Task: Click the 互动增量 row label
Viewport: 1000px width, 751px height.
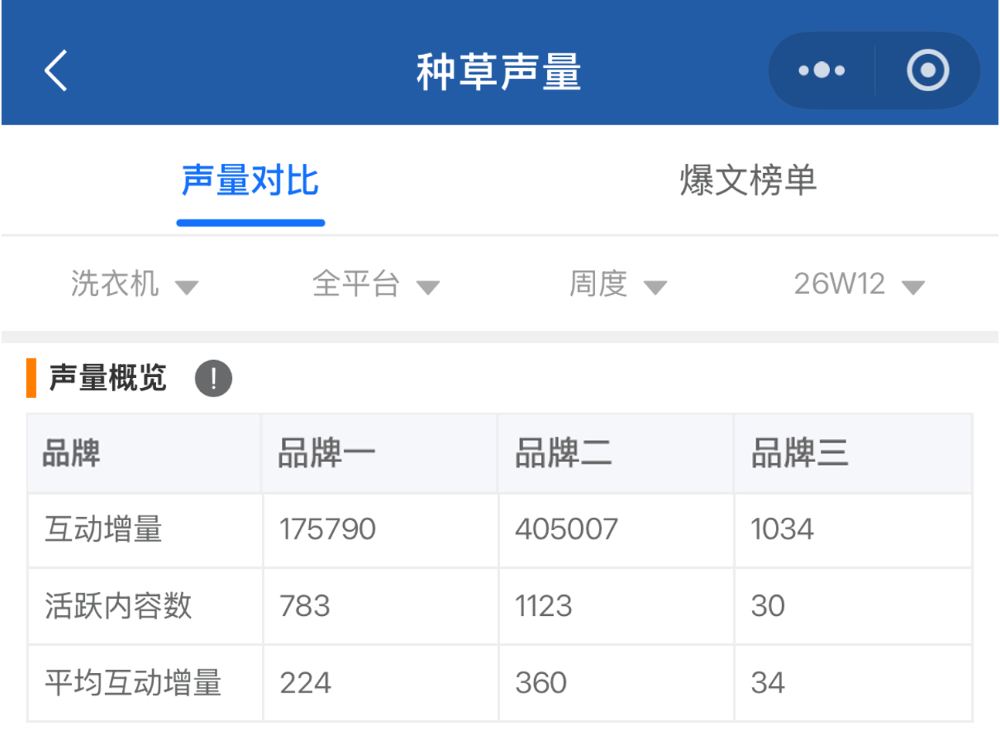Action: tap(103, 529)
